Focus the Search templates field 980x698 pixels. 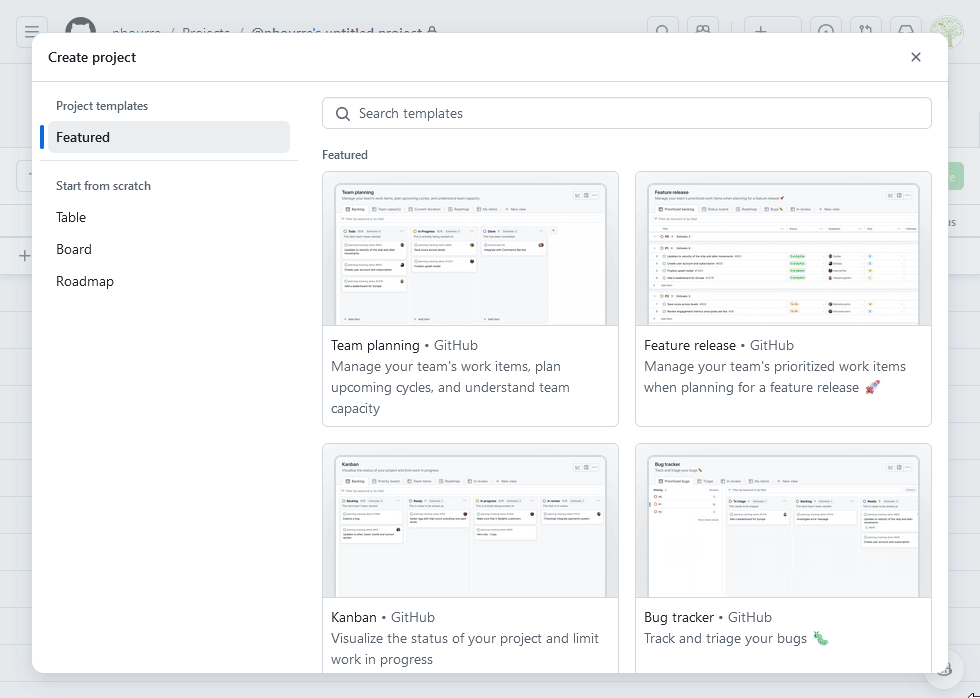[x=626, y=113]
